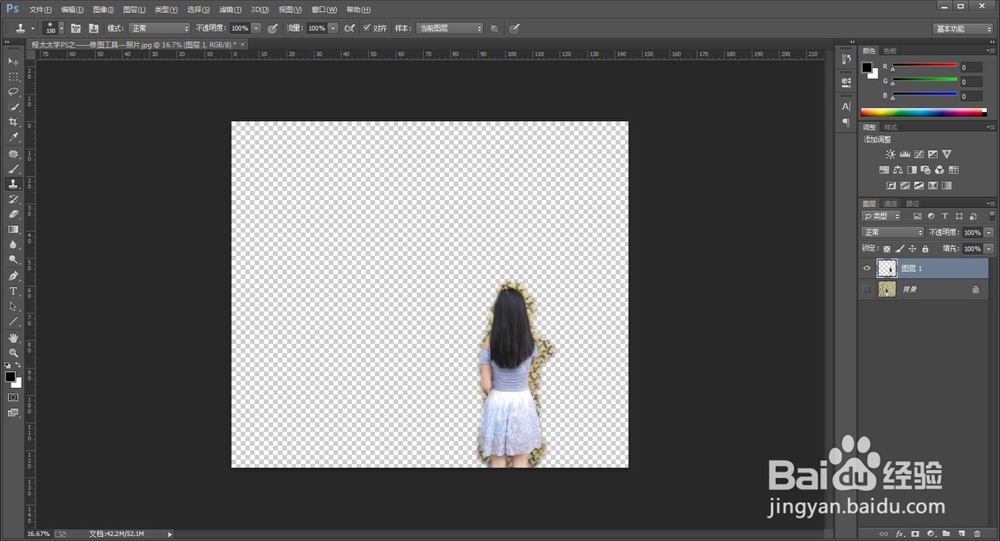Open the Brush panel from options bar
The image size is (1000, 541).
point(76,28)
